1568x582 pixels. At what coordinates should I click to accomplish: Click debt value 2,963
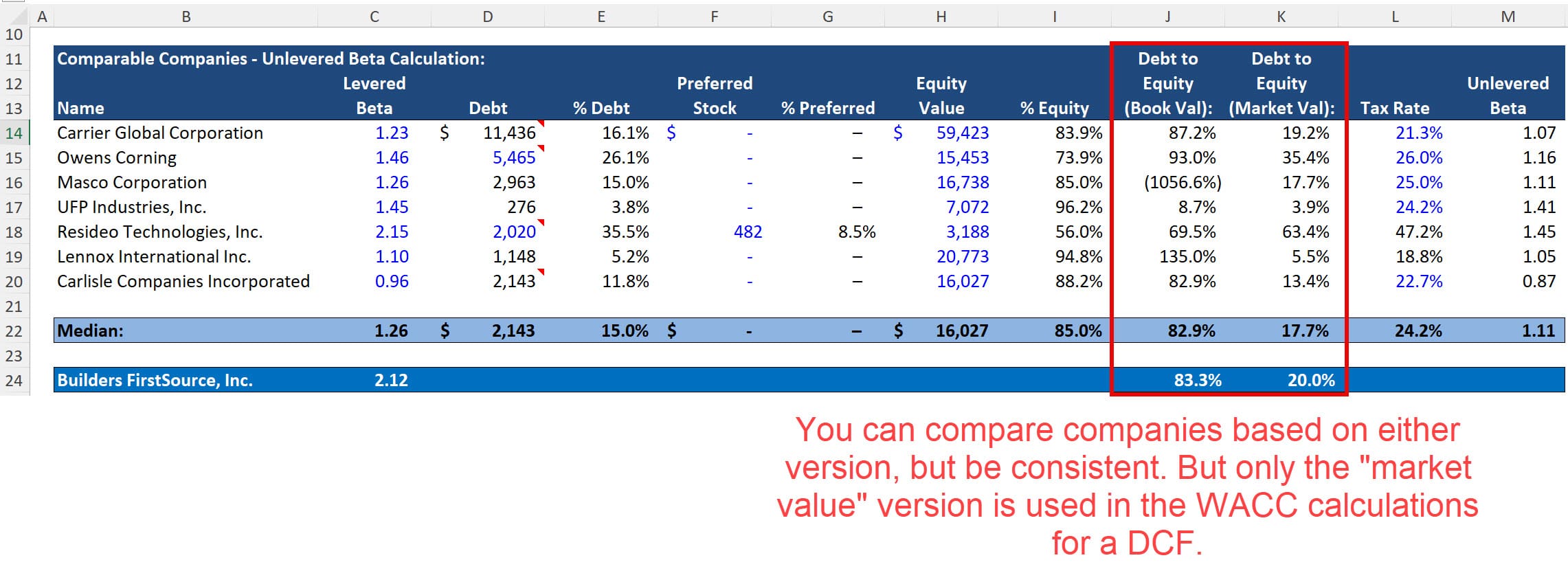tap(514, 182)
